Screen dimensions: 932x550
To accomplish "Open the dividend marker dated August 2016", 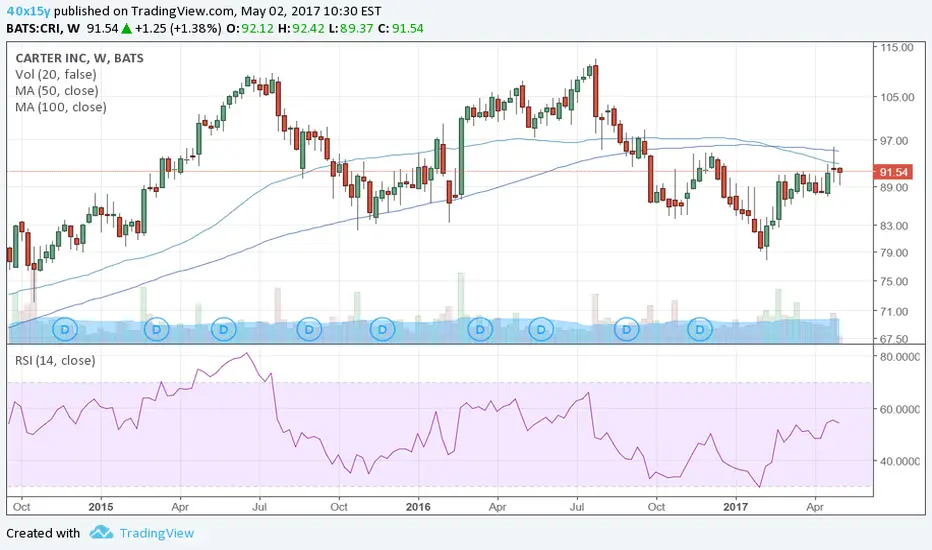I will tap(626, 329).
